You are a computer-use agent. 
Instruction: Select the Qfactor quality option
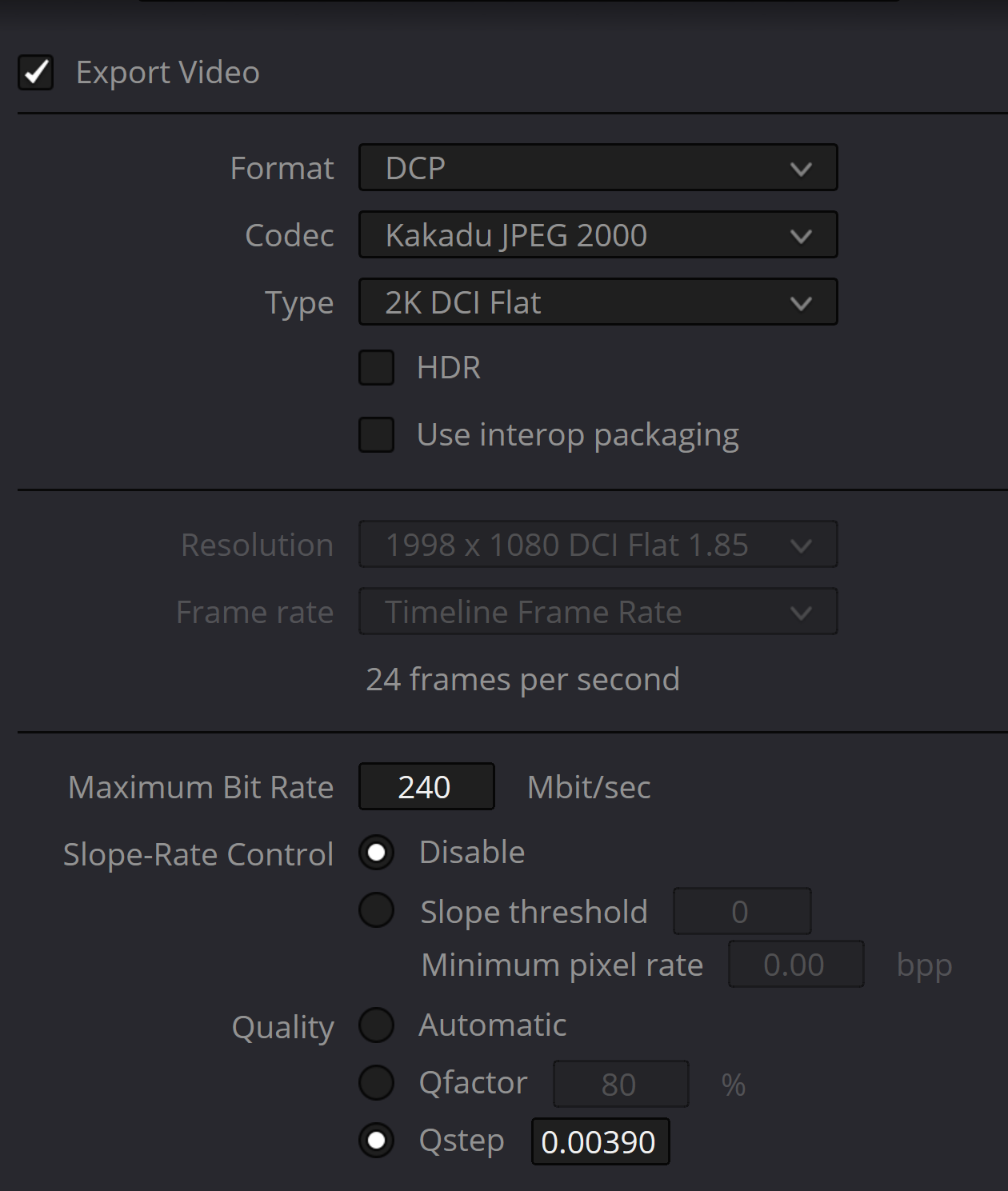[x=376, y=1083]
